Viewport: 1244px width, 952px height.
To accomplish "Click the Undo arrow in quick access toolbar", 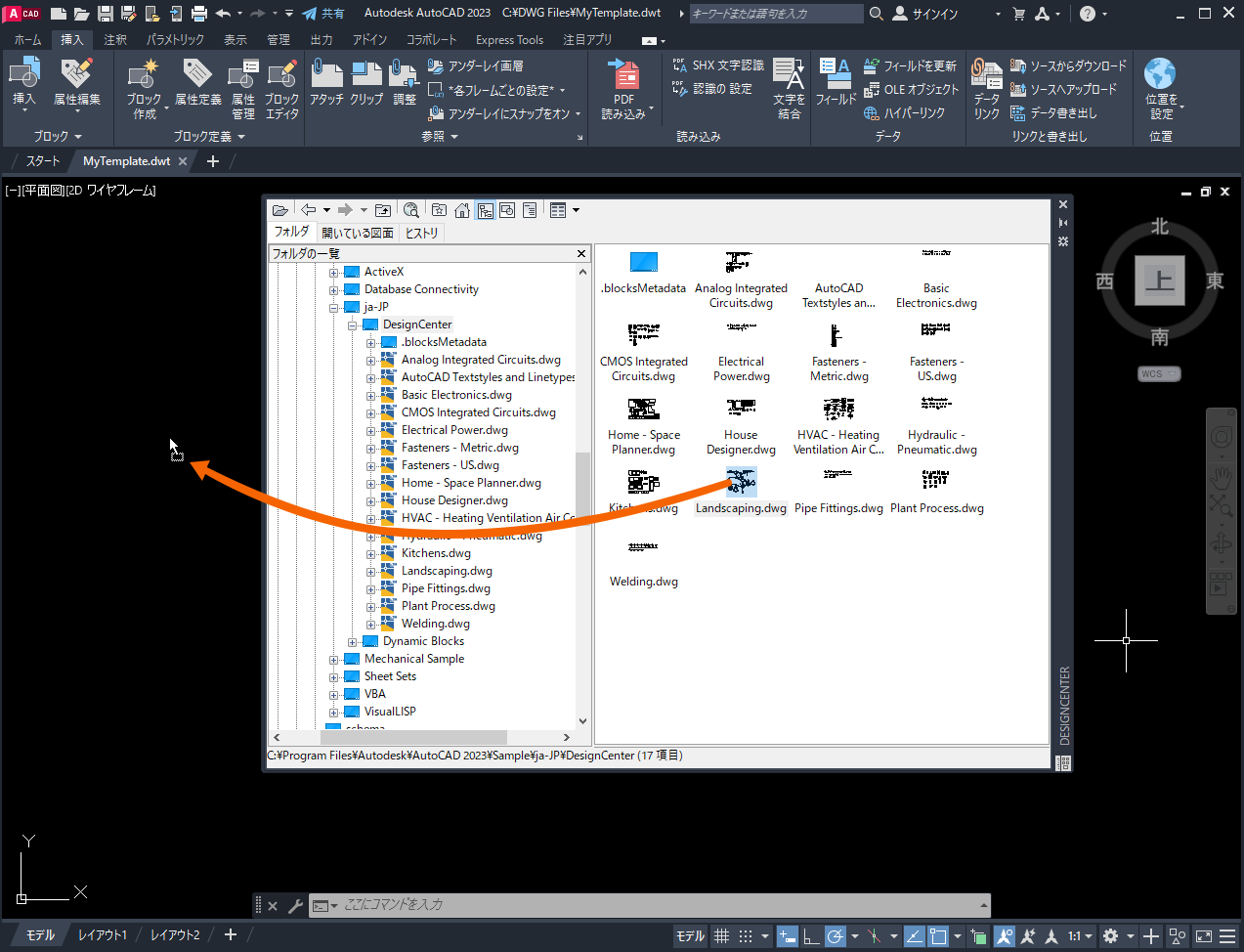I will [224, 14].
